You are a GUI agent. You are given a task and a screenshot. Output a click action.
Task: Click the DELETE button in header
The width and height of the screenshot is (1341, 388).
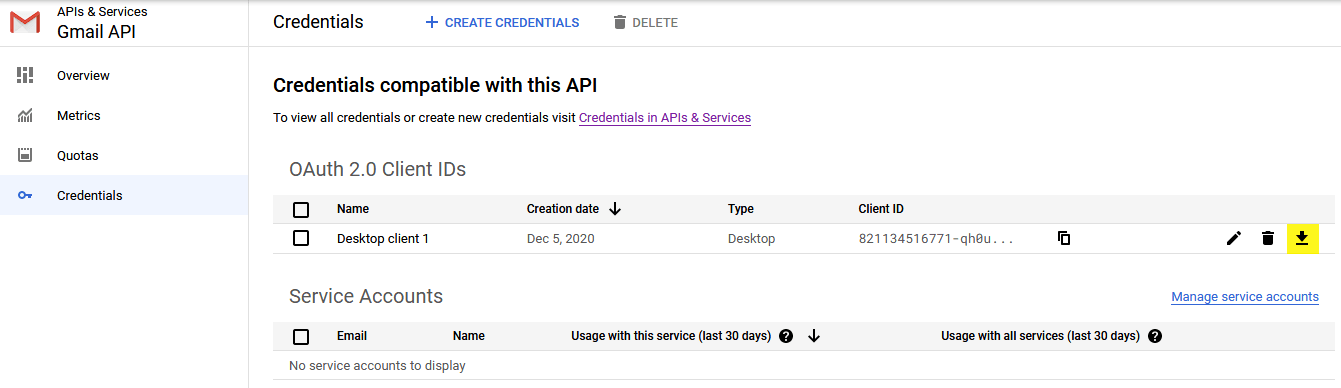point(645,22)
